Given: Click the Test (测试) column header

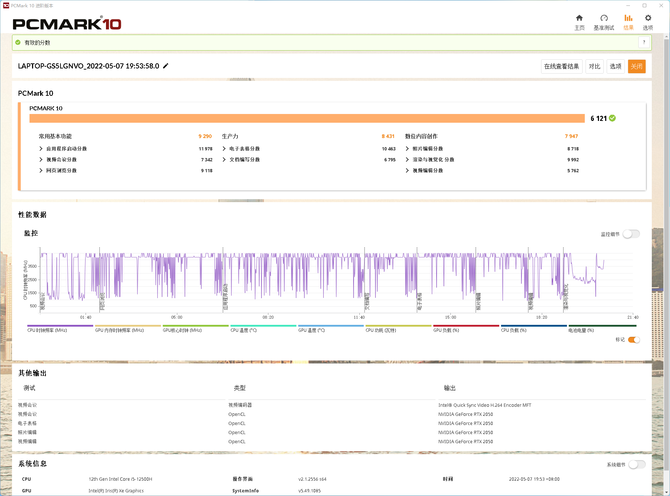Looking at the screenshot, I should click(29, 388).
